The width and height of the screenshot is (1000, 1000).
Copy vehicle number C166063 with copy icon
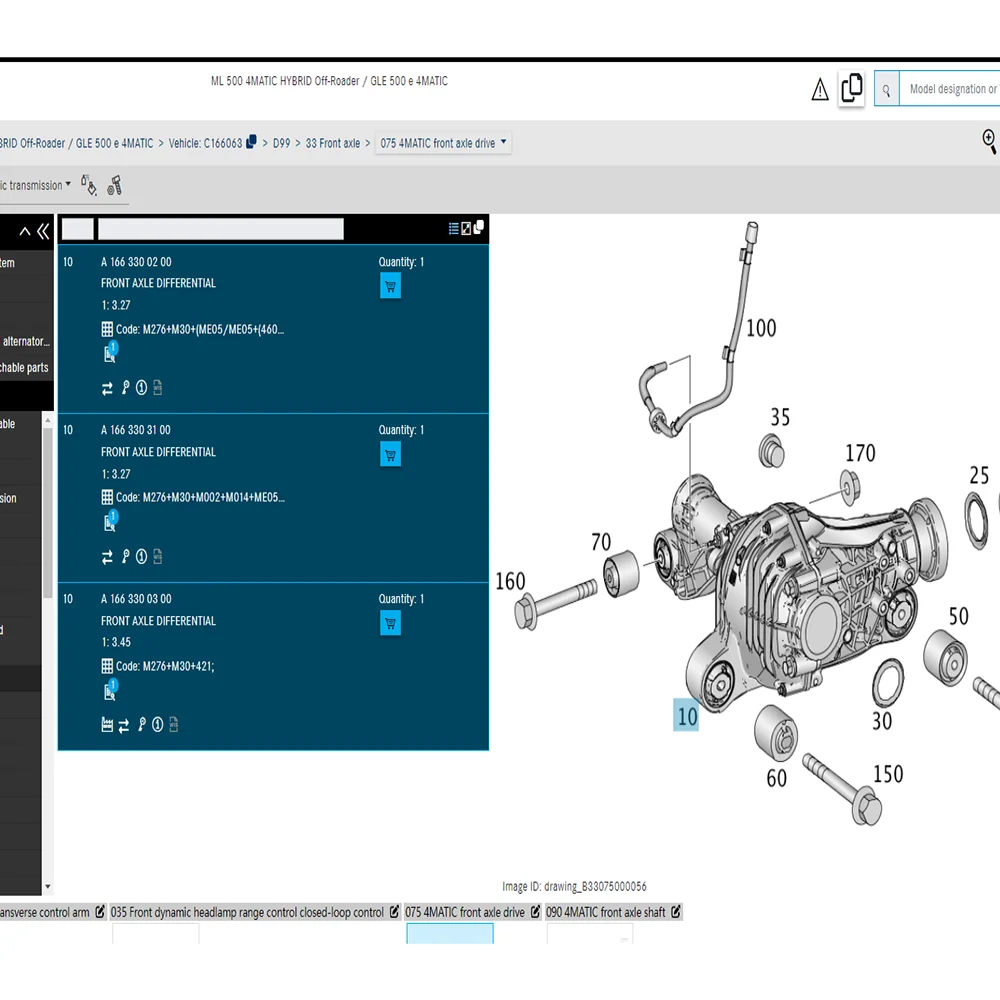pyautogui.click(x=252, y=142)
